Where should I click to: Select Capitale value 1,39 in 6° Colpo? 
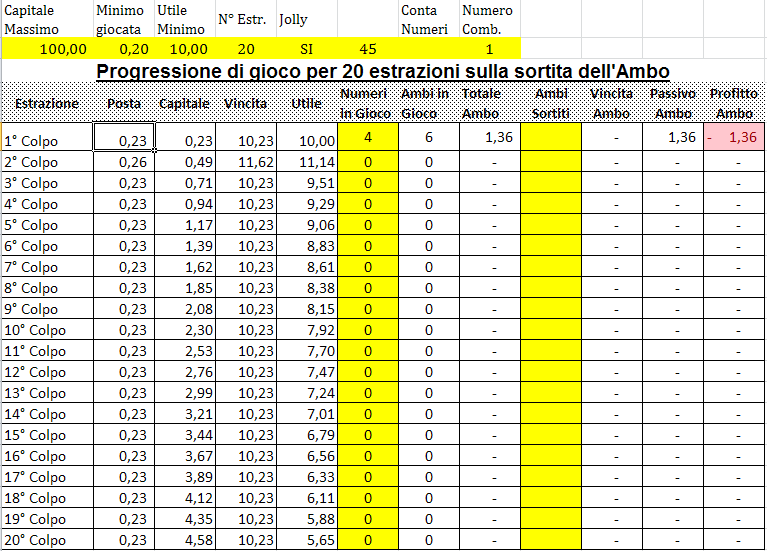(185, 246)
